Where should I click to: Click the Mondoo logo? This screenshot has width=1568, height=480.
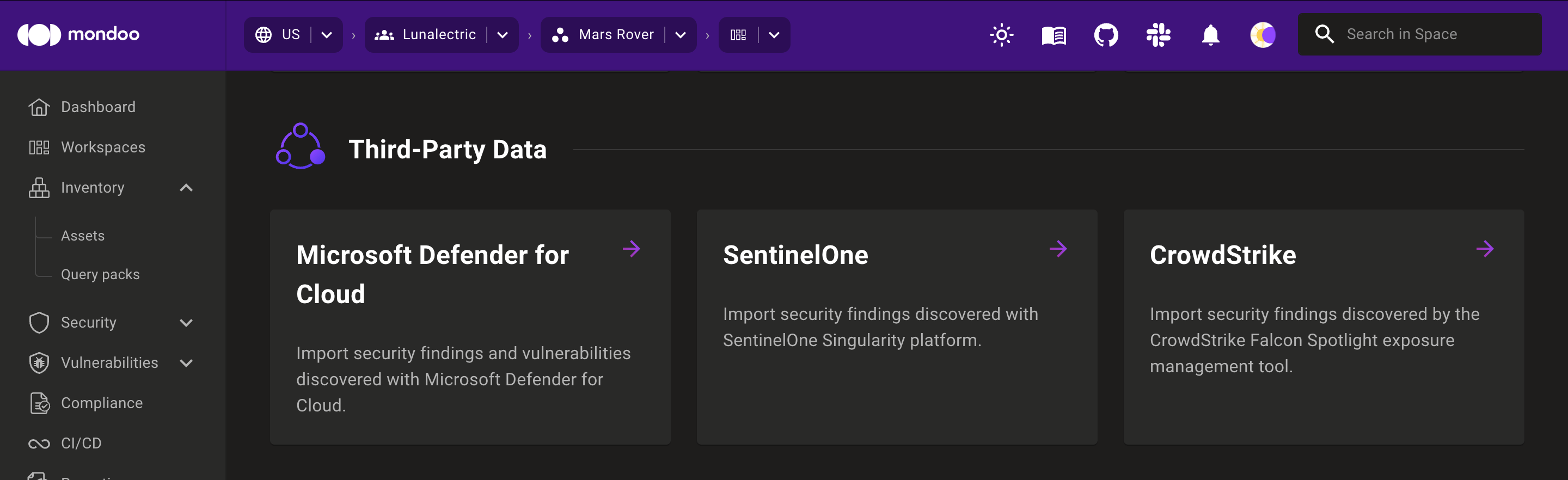(79, 35)
